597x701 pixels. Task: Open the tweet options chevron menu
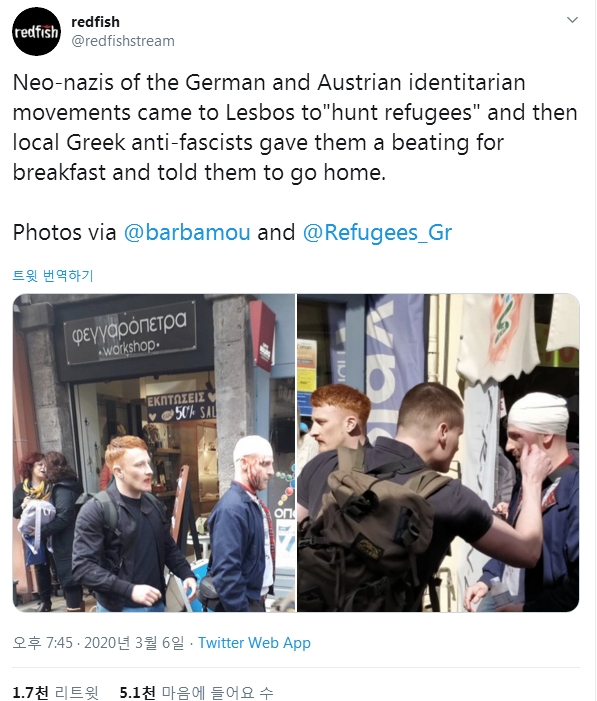[572, 20]
